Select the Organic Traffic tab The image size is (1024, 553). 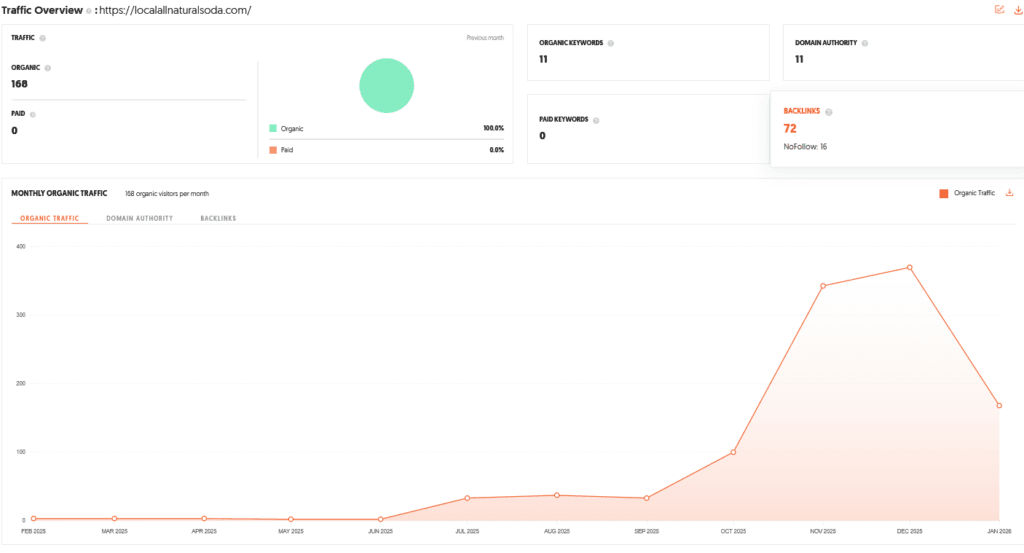click(49, 218)
